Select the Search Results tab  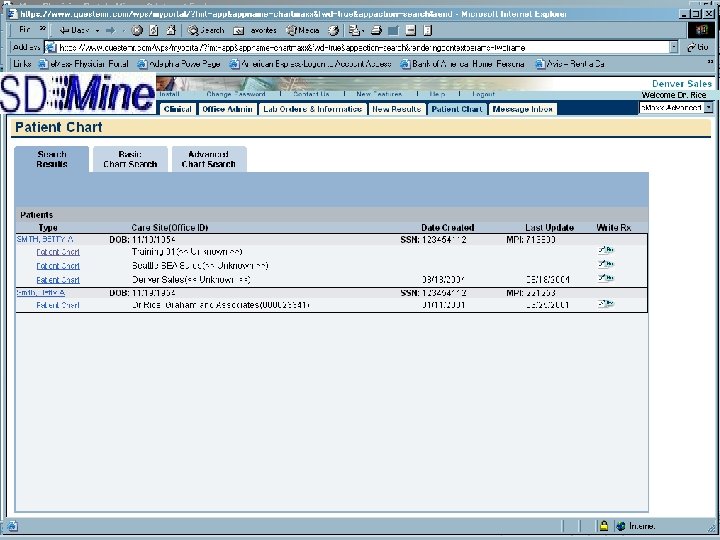click(52, 159)
